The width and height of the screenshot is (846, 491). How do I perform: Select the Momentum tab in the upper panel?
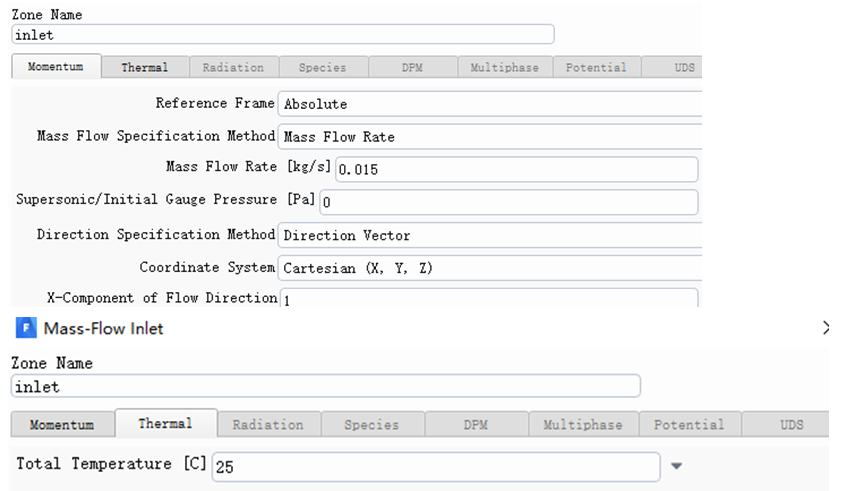click(x=56, y=66)
